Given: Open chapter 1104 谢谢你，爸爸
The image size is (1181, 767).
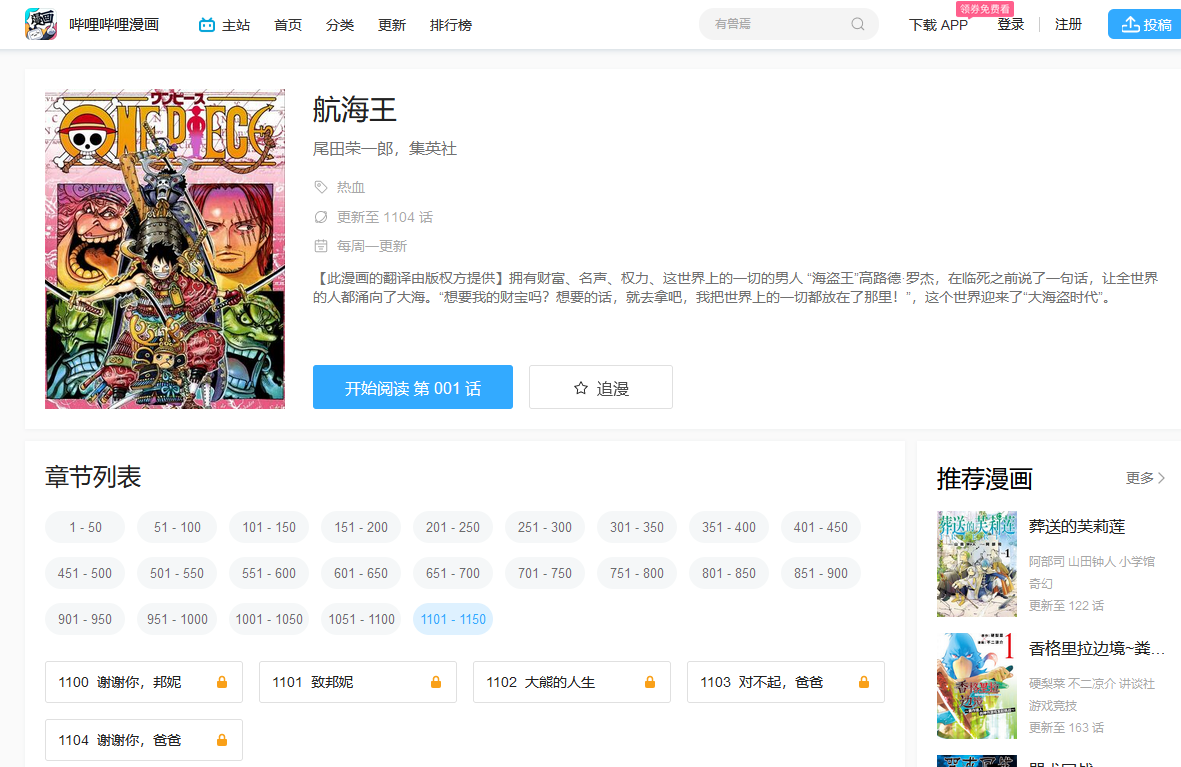Looking at the screenshot, I should (144, 740).
